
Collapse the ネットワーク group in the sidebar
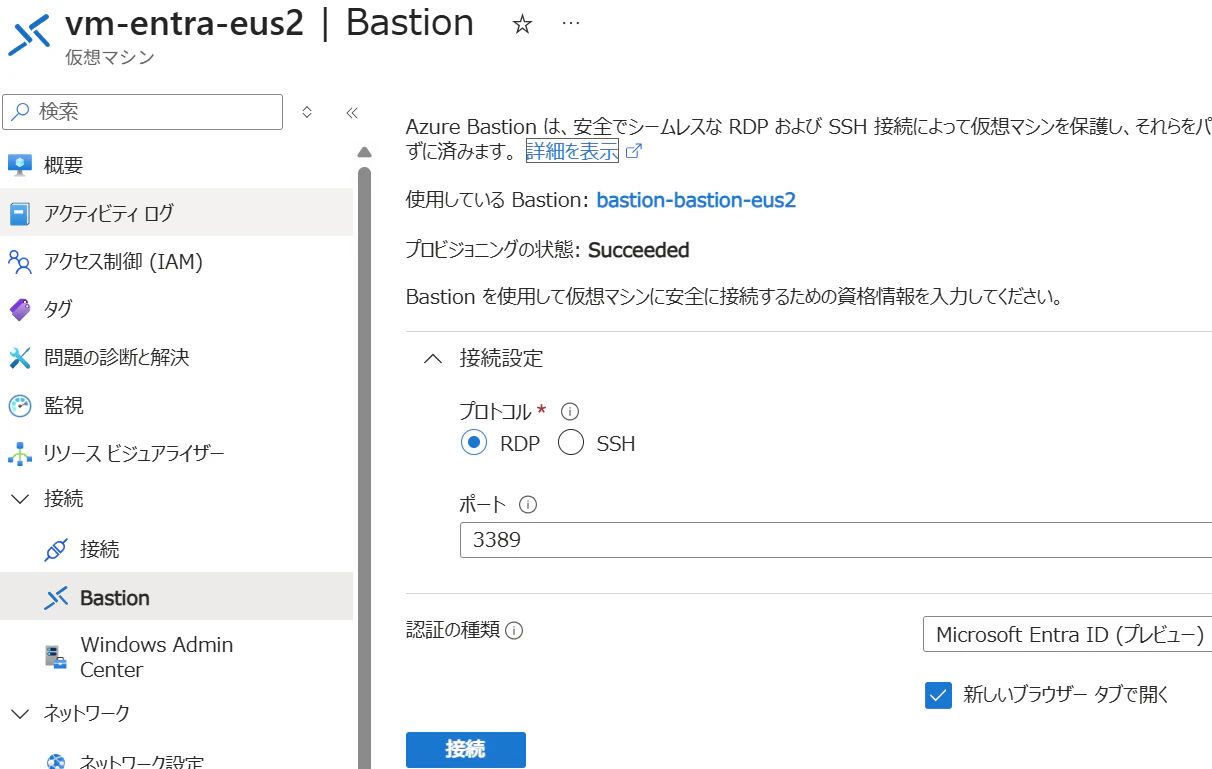click(20, 713)
